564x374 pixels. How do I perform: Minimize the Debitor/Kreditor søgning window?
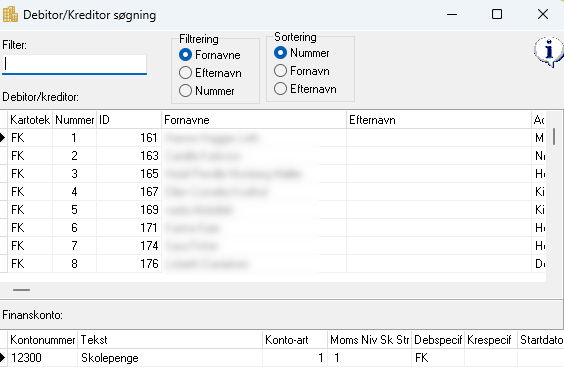pyautogui.click(x=452, y=14)
